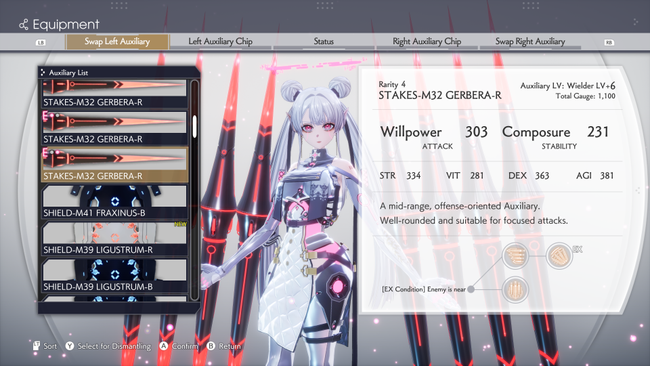Open the Right Auxiliary Chip tab

tap(427, 41)
